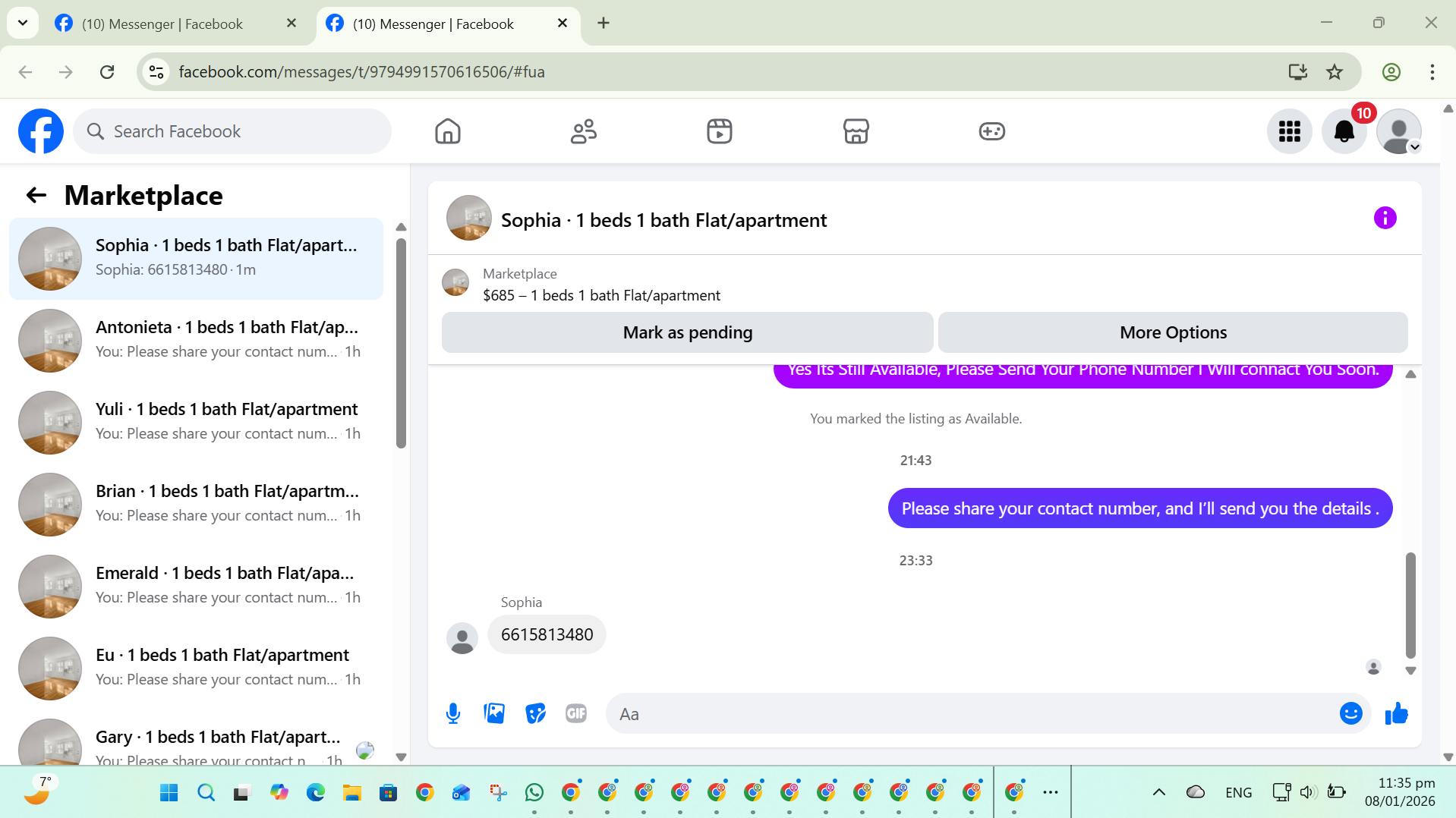Choose a GIF for the message

(x=576, y=714)
